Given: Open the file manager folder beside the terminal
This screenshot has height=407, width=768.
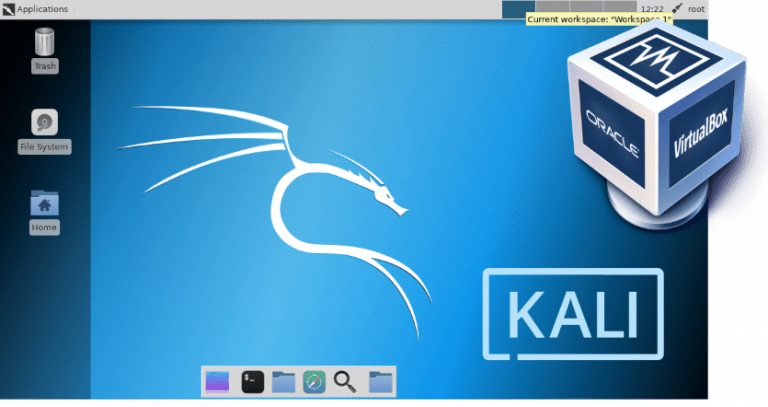Looking at the screenshot, I should tap(284, 382).
